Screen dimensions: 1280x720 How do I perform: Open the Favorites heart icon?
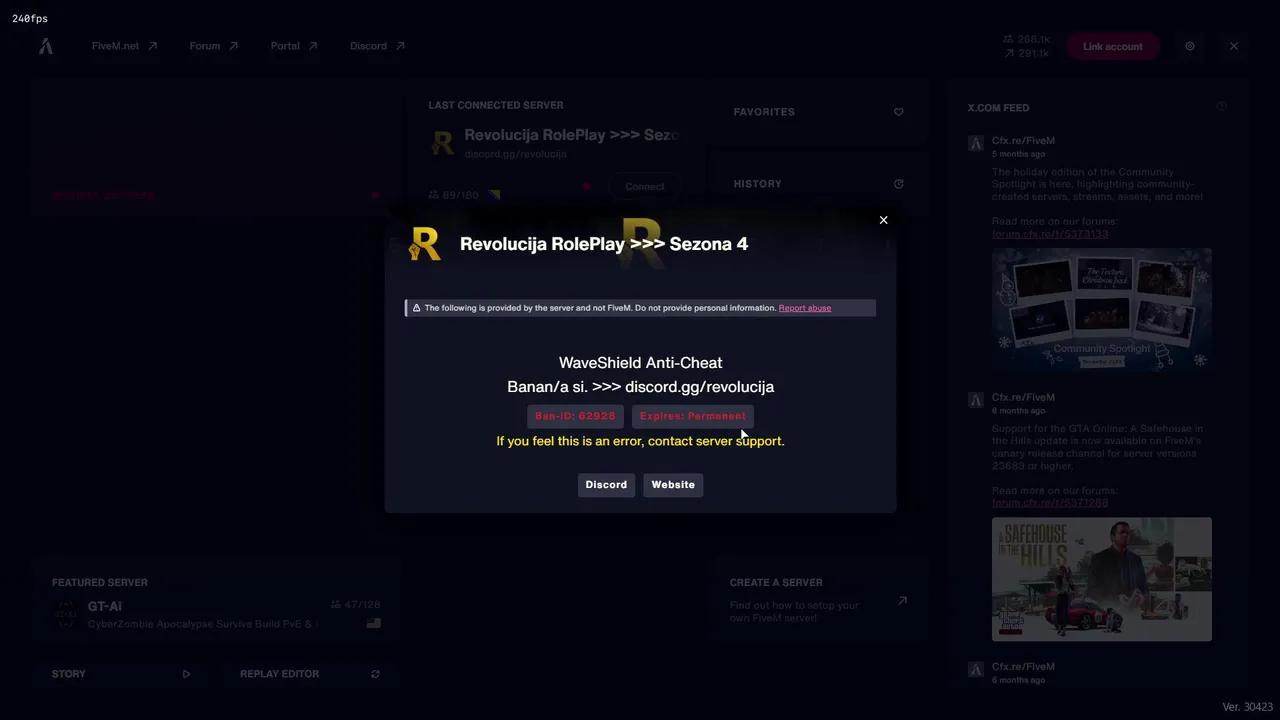coord(898,112)
